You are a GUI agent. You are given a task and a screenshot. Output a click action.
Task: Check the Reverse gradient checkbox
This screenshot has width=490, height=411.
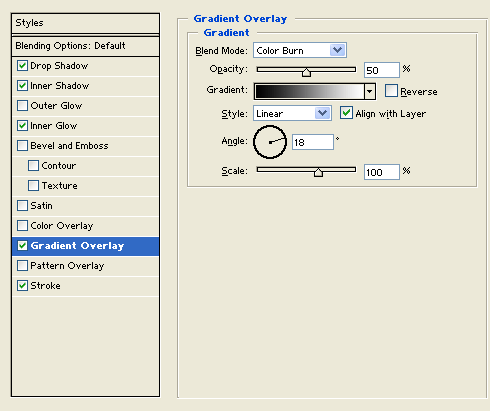(x=391, y=91)
